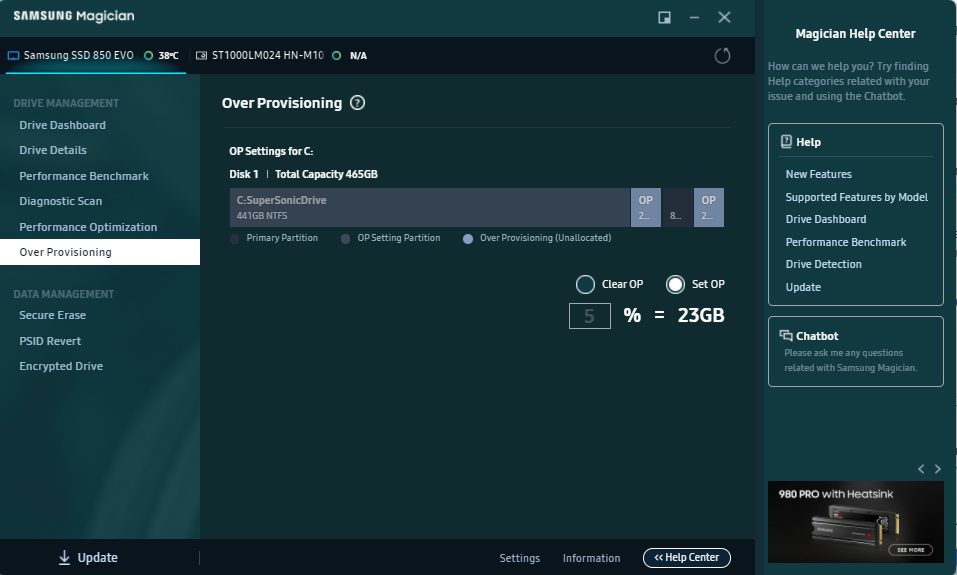The image size is (957, 575).
Task: Open Settings from the bottom bar
Action: (x=519, y=558)
